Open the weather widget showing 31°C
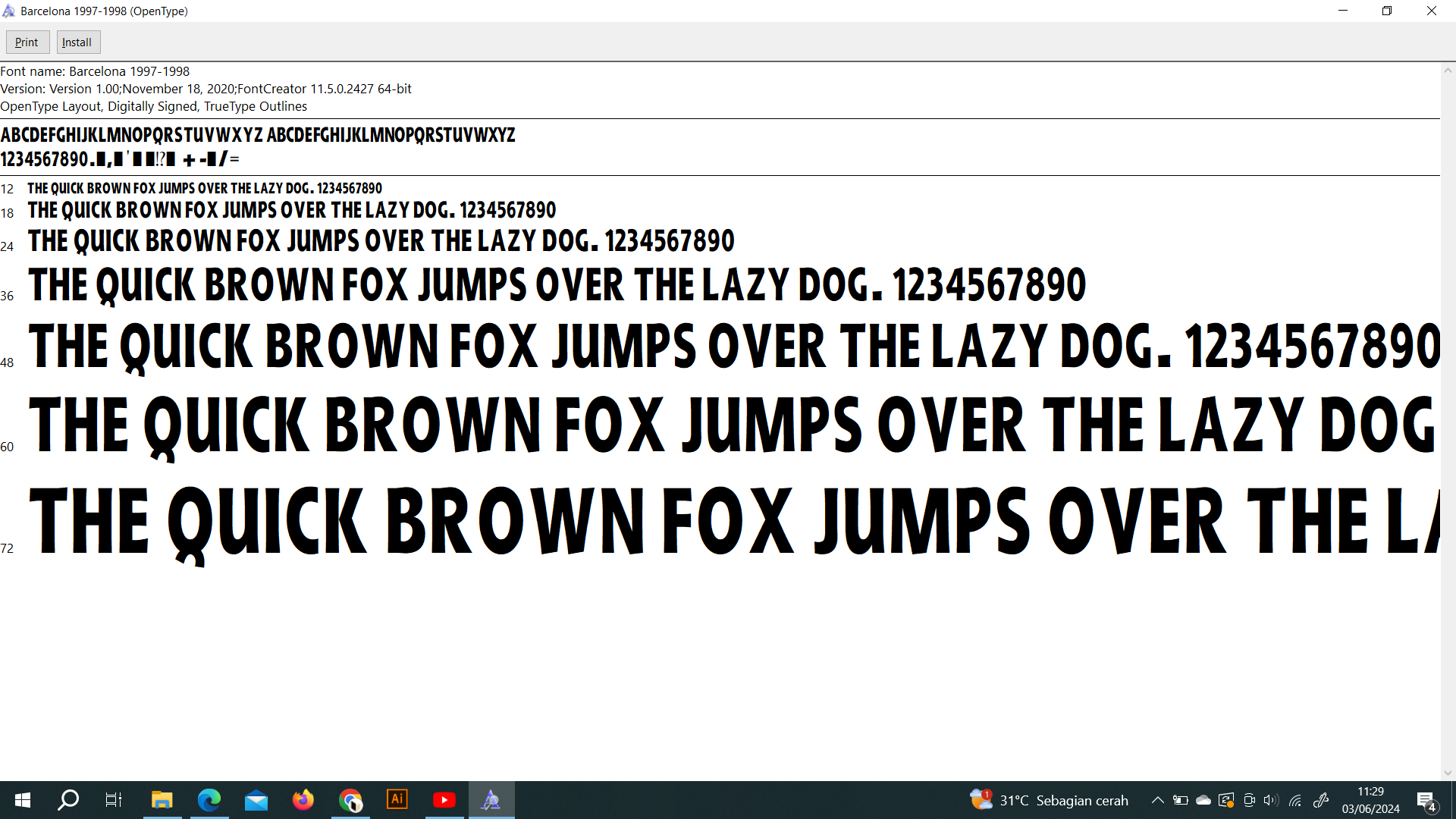This screenshot has height=819, width=1456. click(x=1050, y=800)
